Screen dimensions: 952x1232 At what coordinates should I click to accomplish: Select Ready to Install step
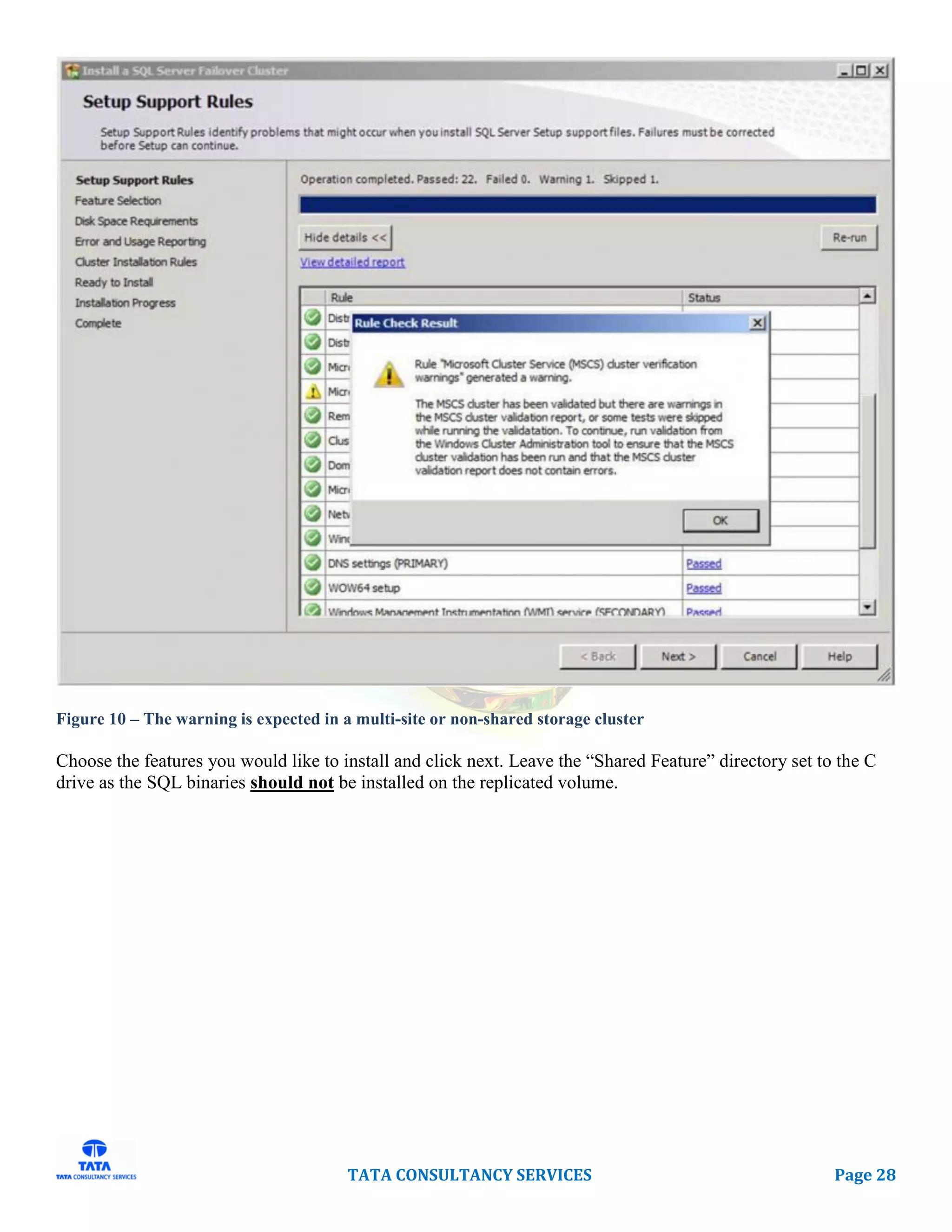tap(114, 282)
